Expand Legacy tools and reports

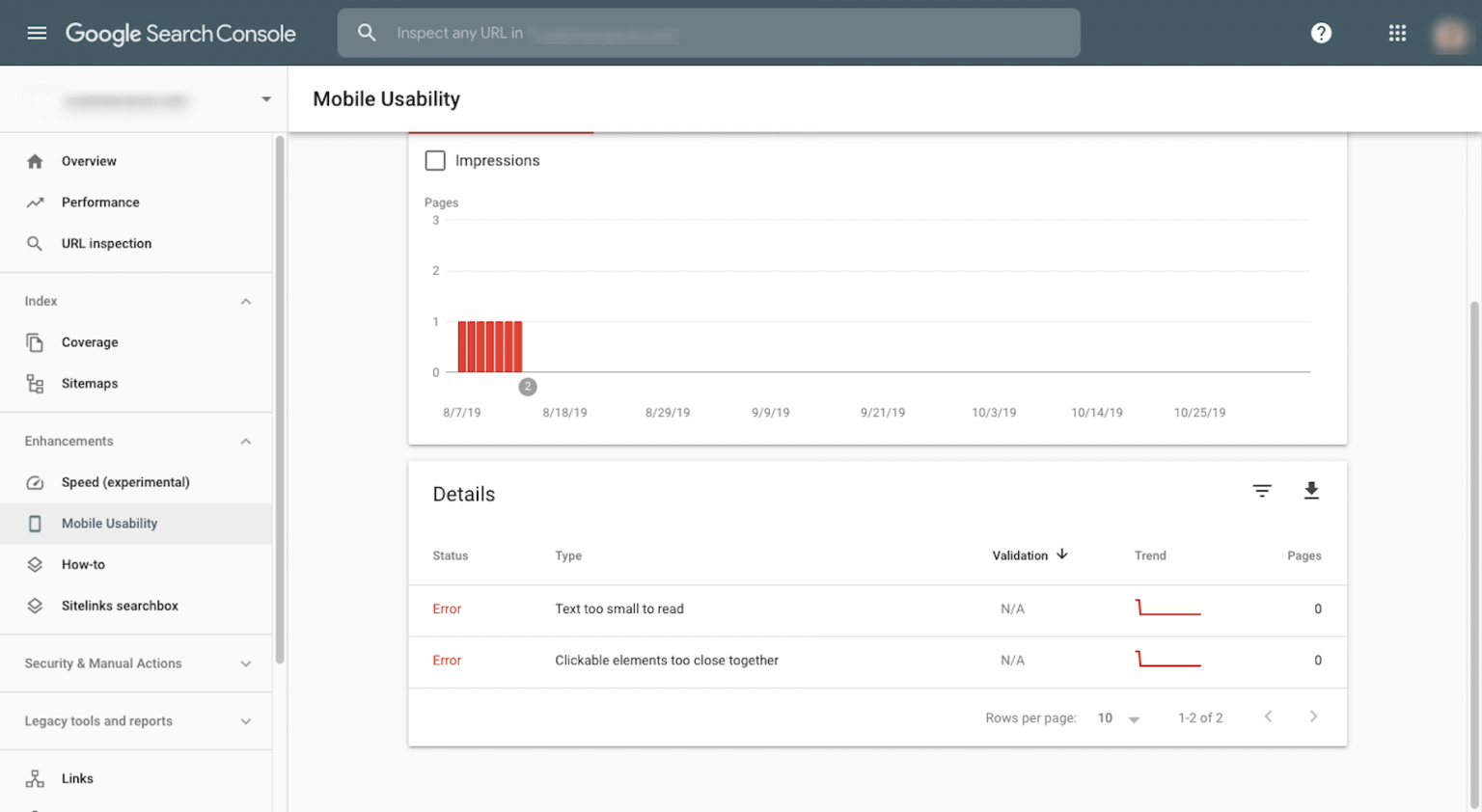click(x=98, y=720)
